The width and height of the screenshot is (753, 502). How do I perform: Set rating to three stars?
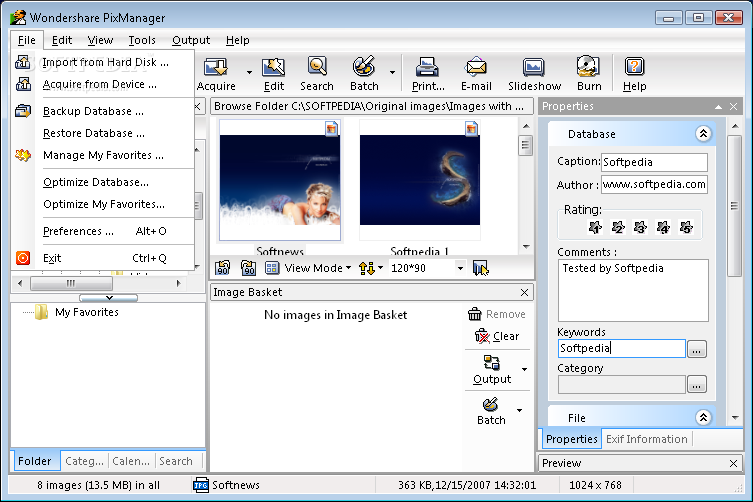coord(640,227)
